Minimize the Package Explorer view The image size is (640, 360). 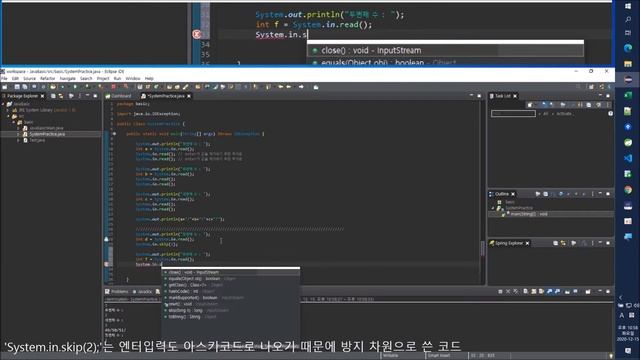(x=87, y=96)
